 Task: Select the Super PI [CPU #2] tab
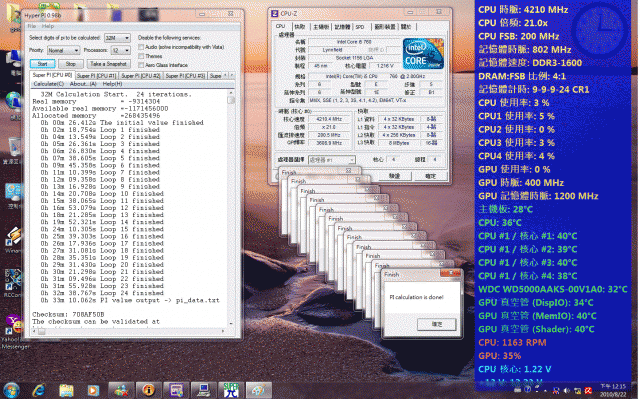[141, 76]
